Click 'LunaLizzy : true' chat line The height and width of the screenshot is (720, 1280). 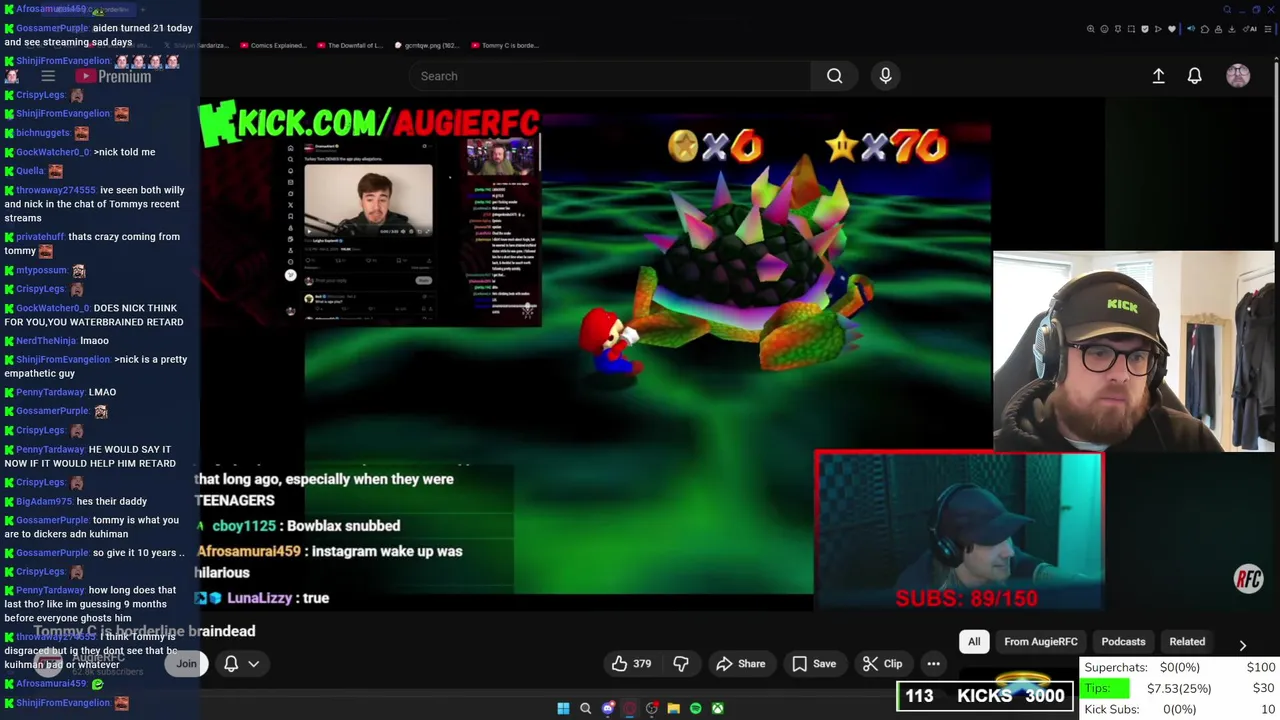coord(262,598)
